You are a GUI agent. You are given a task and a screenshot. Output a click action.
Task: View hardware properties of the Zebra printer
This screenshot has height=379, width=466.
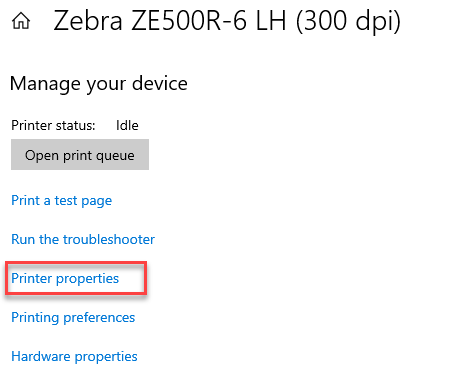point(74,356)
